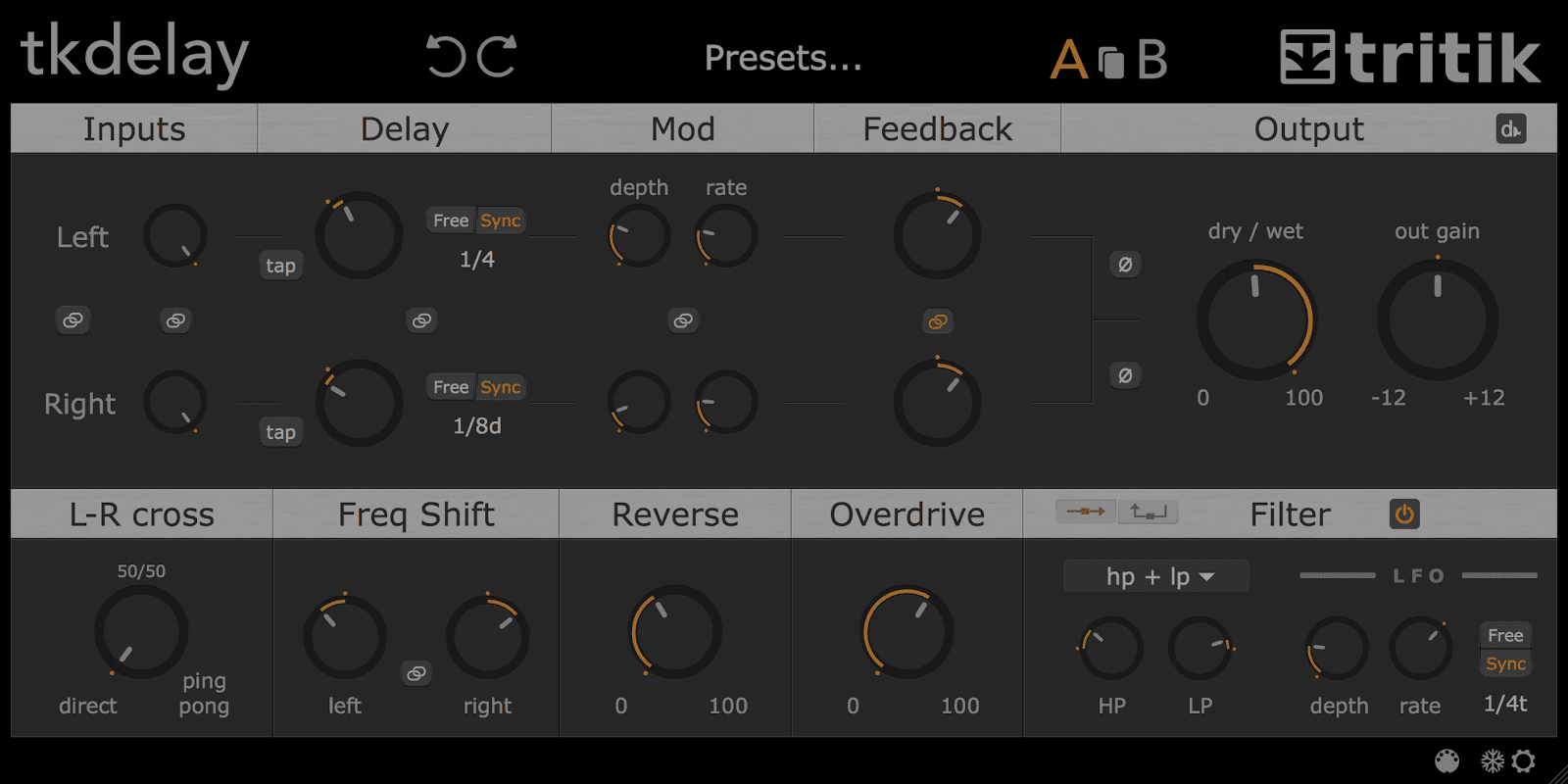Link Freq Shift left and right knobs

pos(416,673)
